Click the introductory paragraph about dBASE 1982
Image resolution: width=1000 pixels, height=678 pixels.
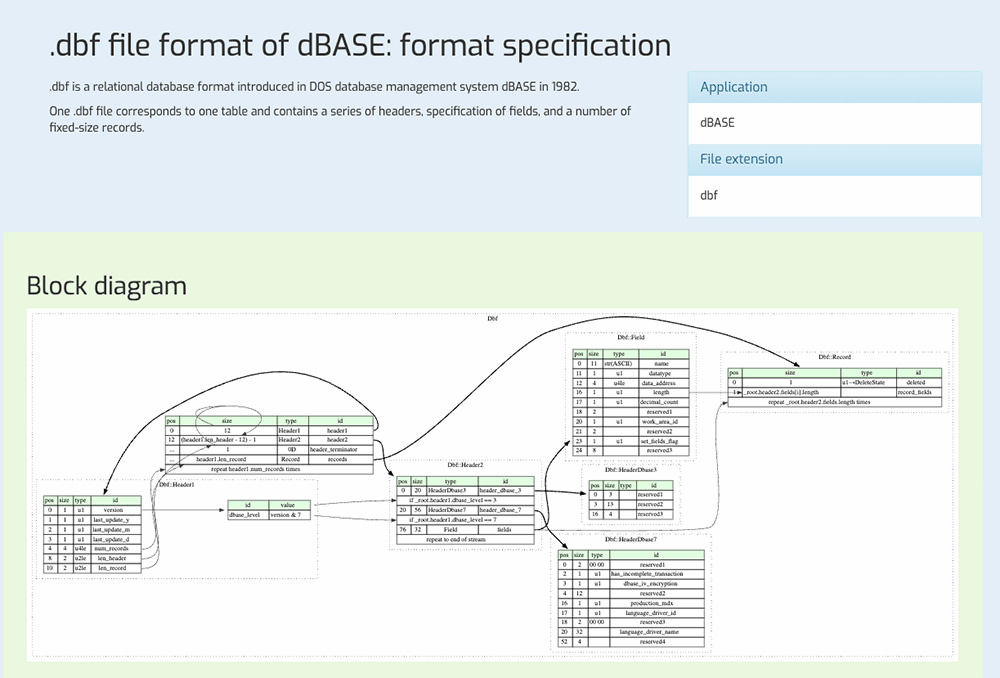click(x=314, y=87)
